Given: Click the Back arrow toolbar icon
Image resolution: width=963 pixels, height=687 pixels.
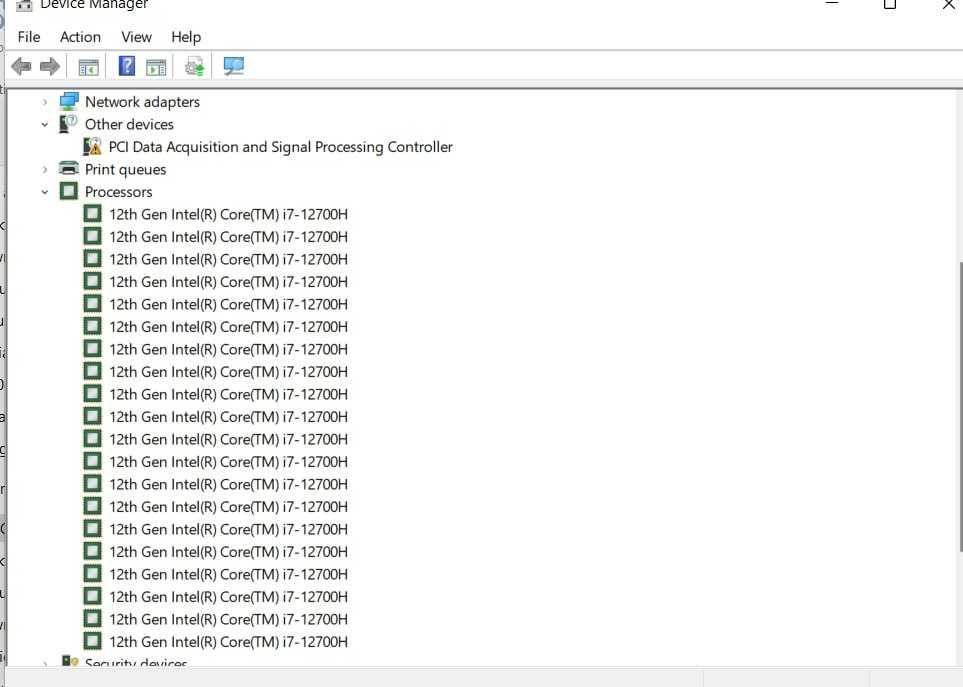Looking at the screenshot, I should [x=21, y=66].
